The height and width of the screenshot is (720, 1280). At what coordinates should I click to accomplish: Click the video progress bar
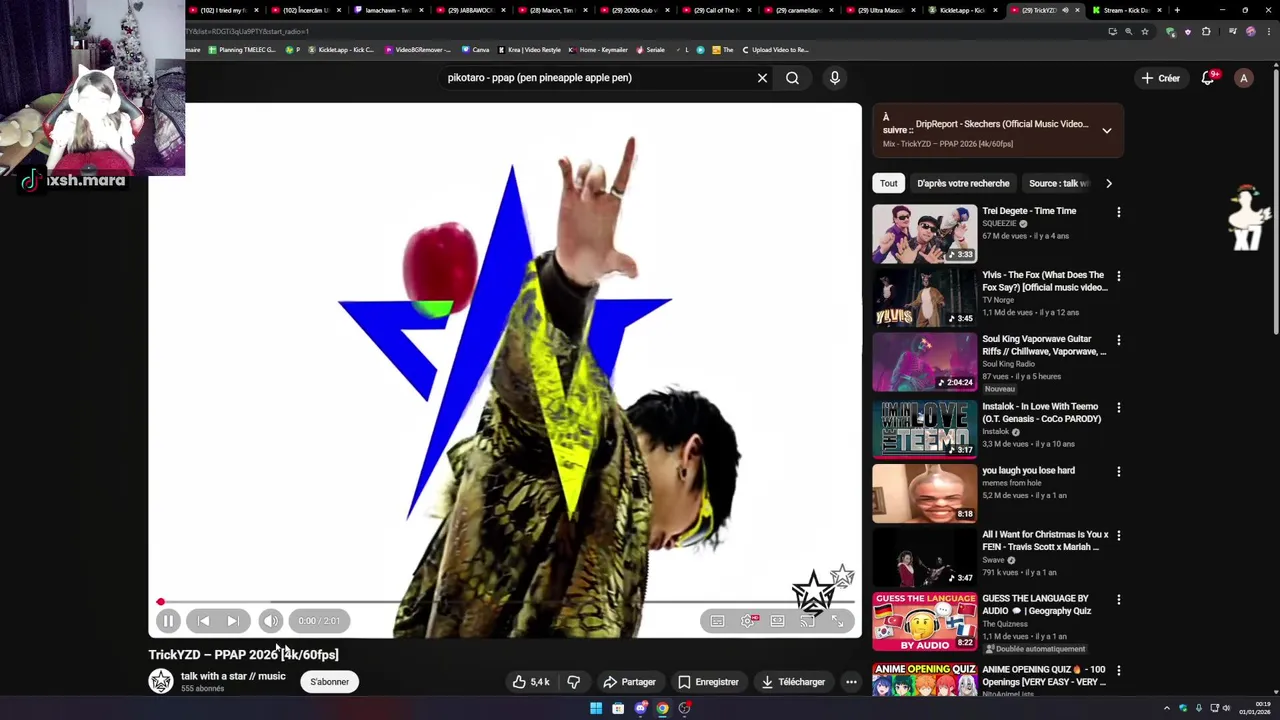pos(505,602)
